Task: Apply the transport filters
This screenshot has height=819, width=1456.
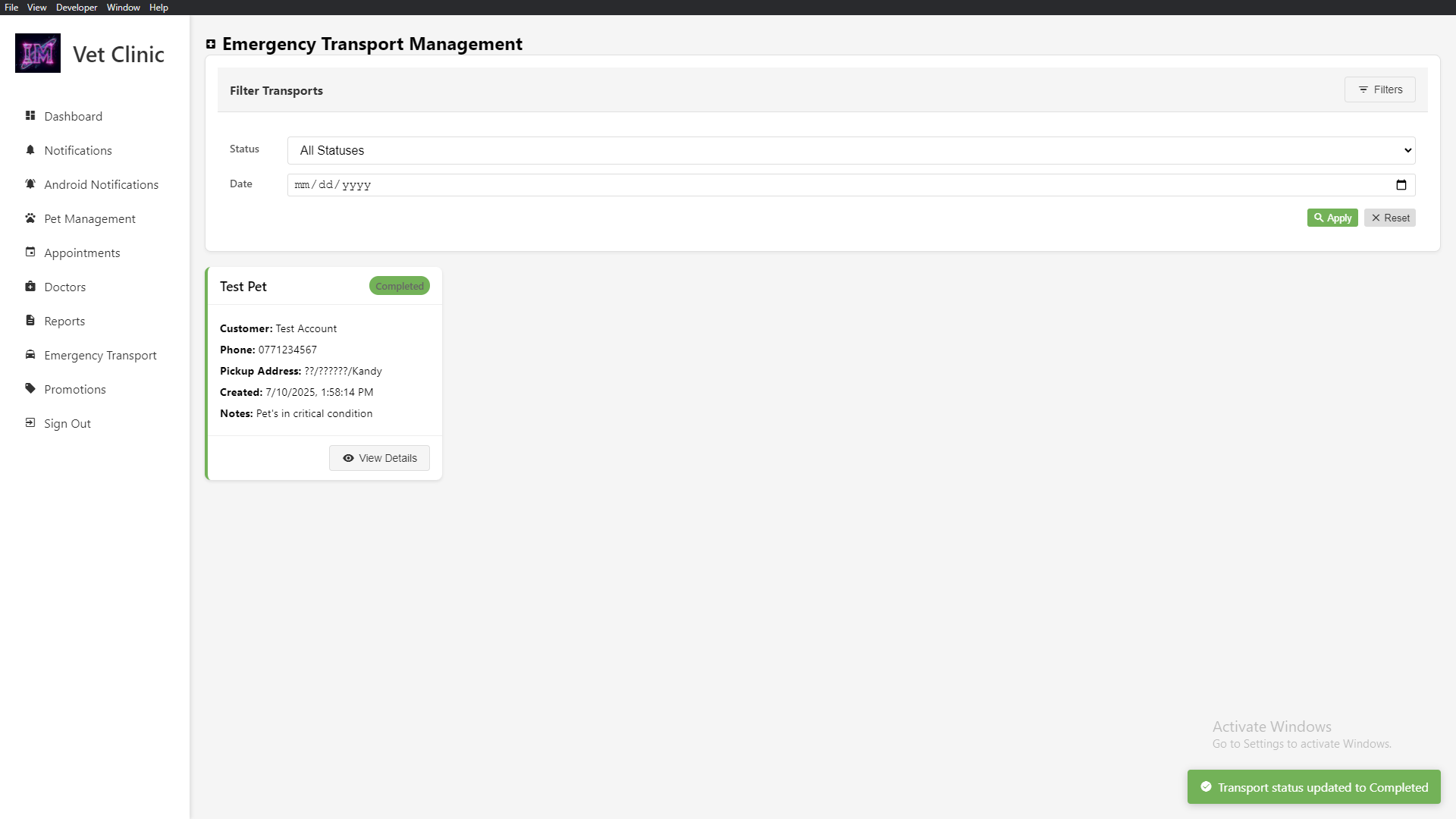Action: point(1332,218)
